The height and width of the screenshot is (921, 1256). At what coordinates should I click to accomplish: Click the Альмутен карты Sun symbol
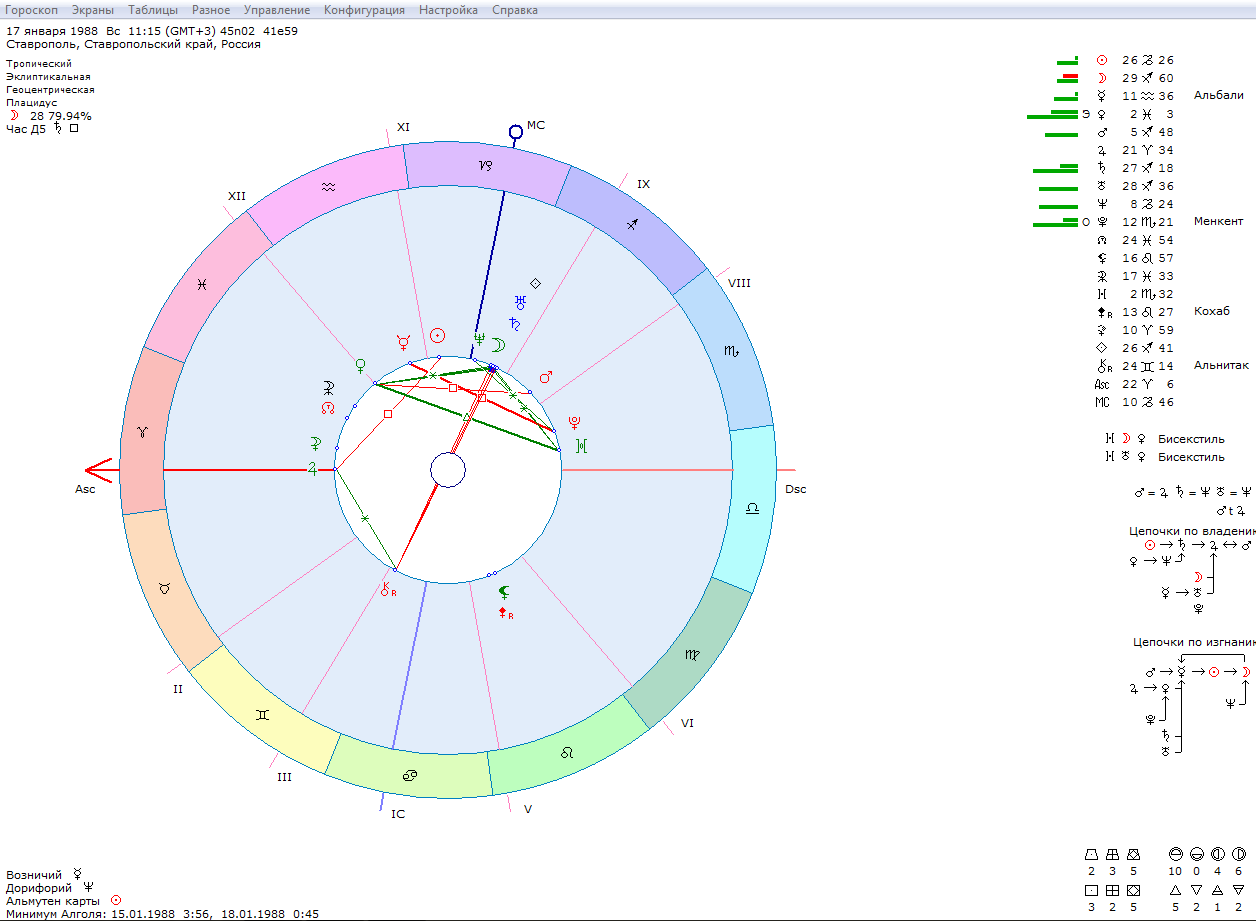point(116,900)
